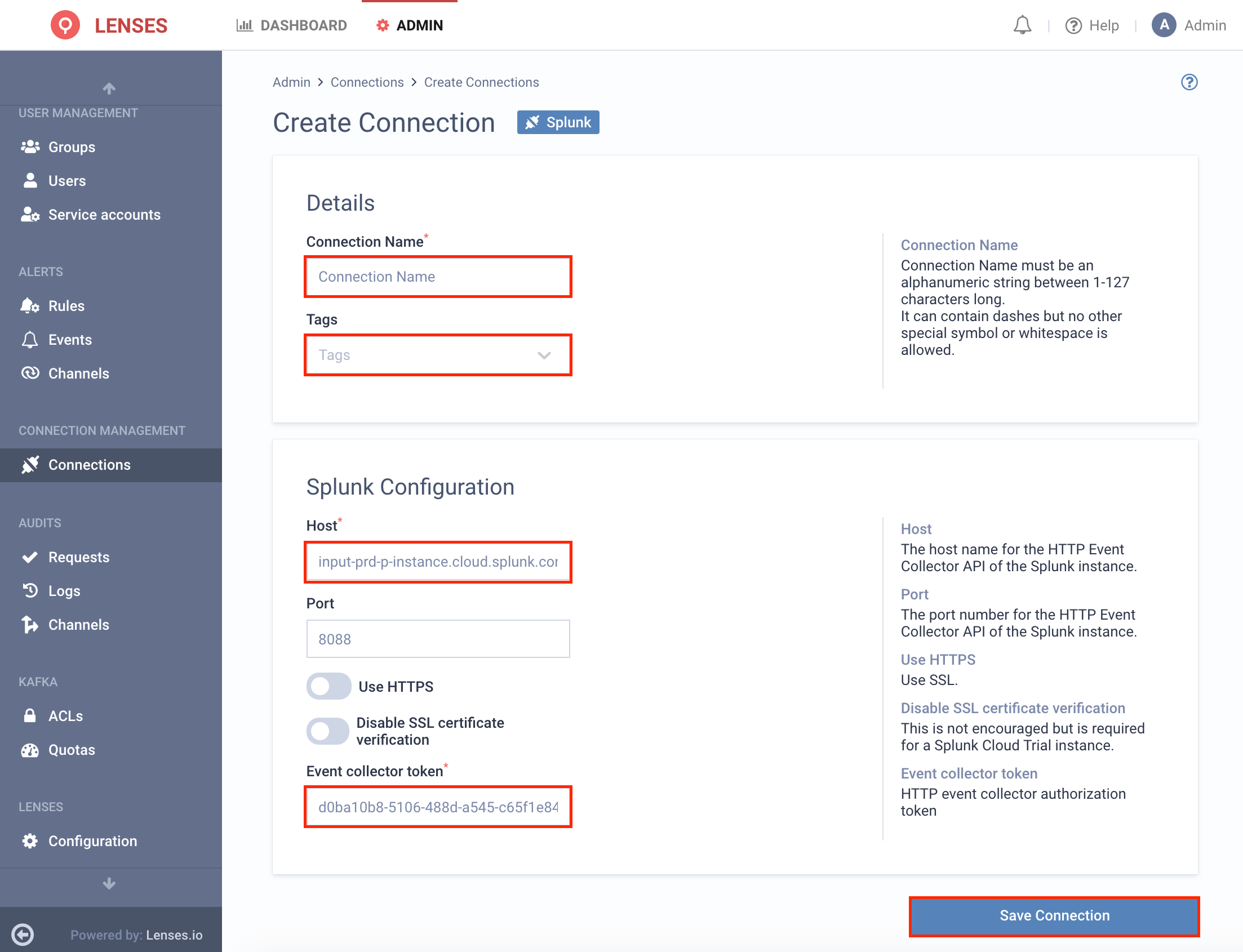
Task: Click the Admin username label
Action: pos(1205,25)
